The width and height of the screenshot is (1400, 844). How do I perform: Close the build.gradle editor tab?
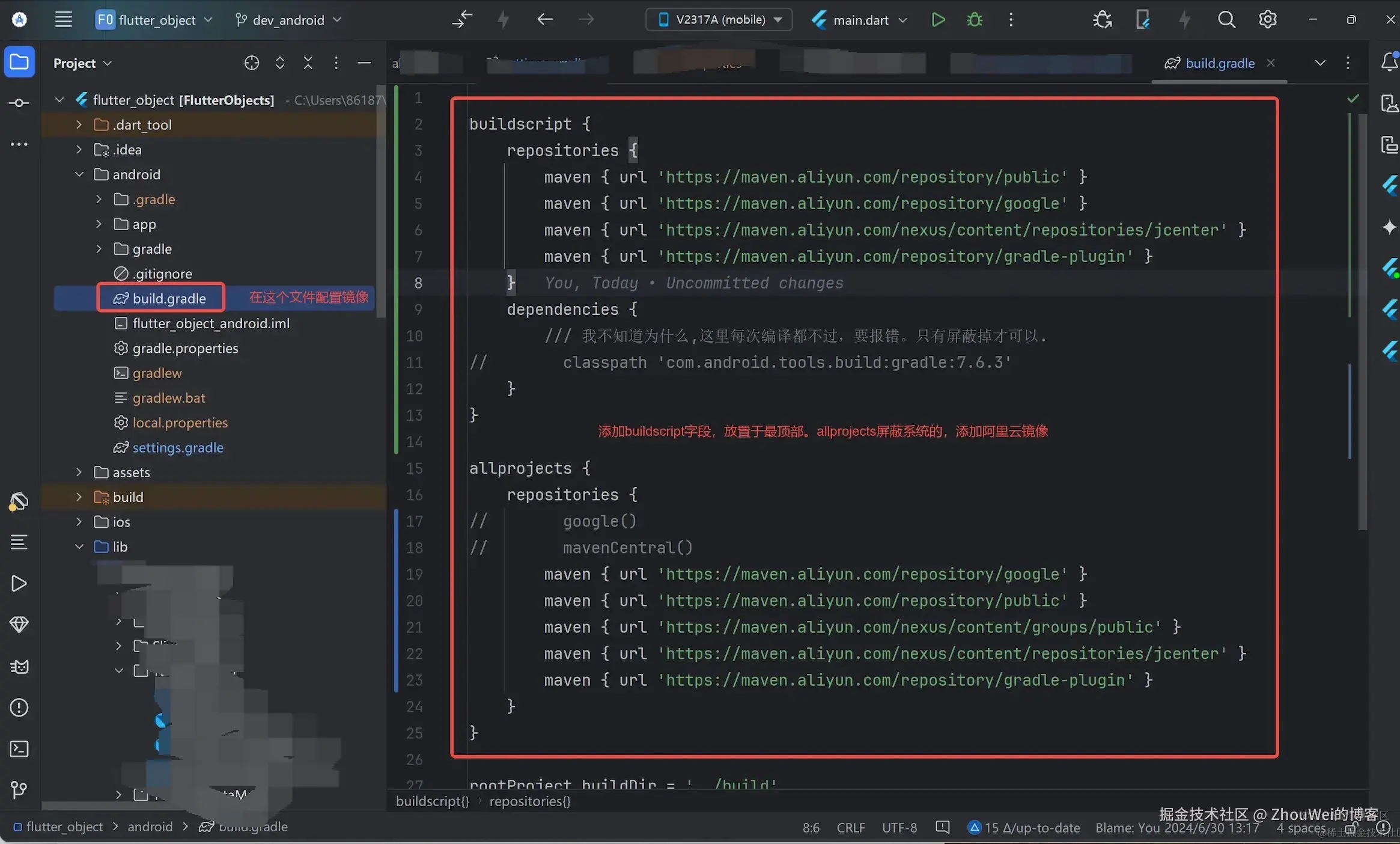click(x=1270, y=63)
